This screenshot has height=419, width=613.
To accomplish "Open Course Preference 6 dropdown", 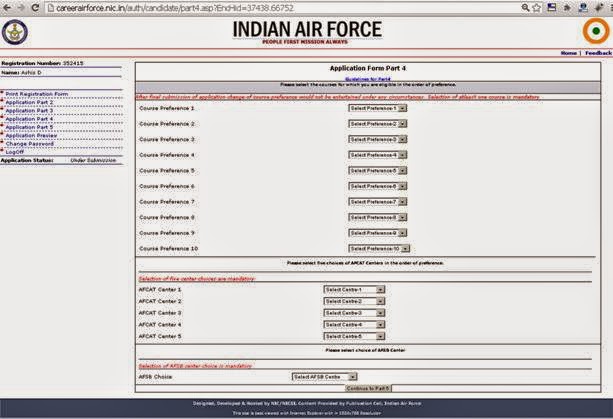I will pyautogui.click(x=378, y=186).
